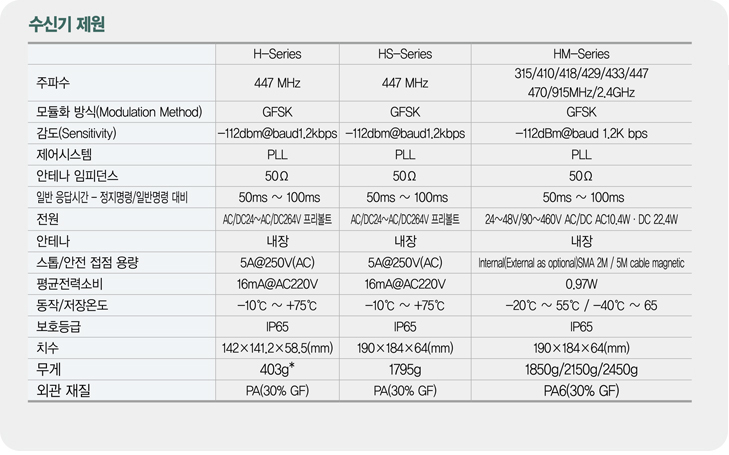Click HM-Series 0.97W power consumption cell
This screenshot has width=729, height=455.
click(x=581, y=284)
